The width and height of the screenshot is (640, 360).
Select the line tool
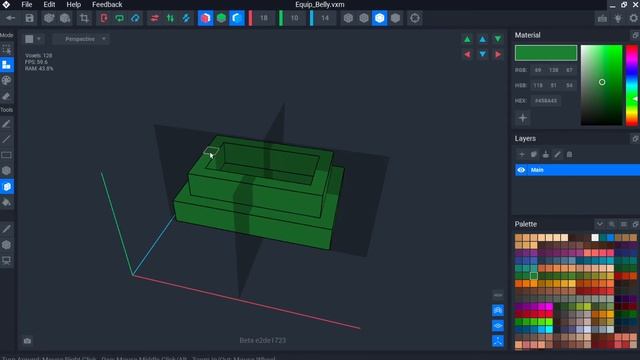coord(7,139)
